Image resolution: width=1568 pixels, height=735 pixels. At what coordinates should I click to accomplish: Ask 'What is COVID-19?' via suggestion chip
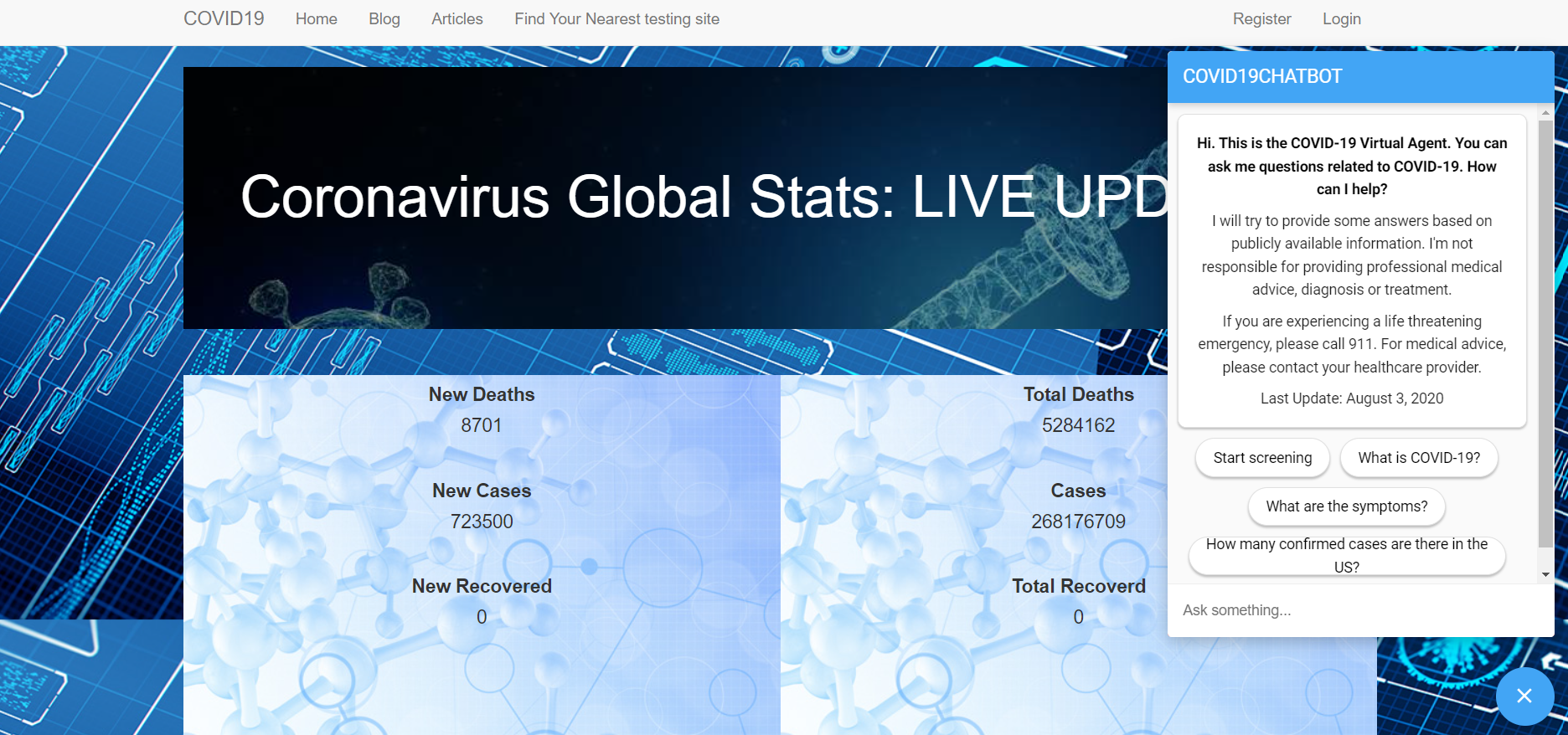(1419, 458)
